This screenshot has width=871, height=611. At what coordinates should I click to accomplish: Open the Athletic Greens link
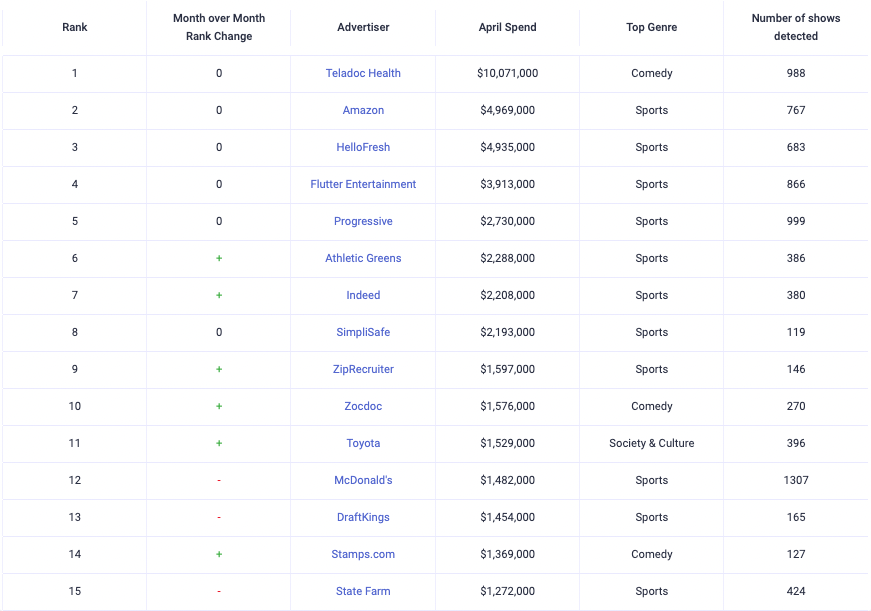point(363,258)
